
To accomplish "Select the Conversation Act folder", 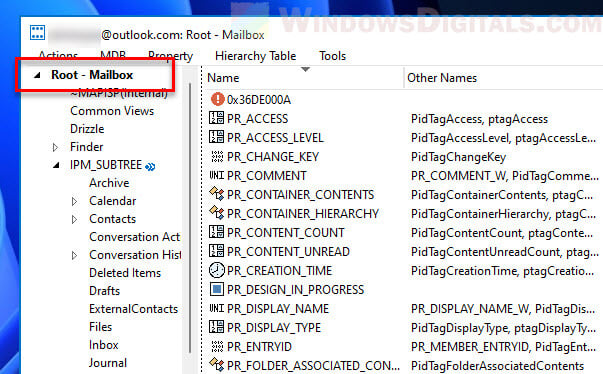I will (135, 237).
